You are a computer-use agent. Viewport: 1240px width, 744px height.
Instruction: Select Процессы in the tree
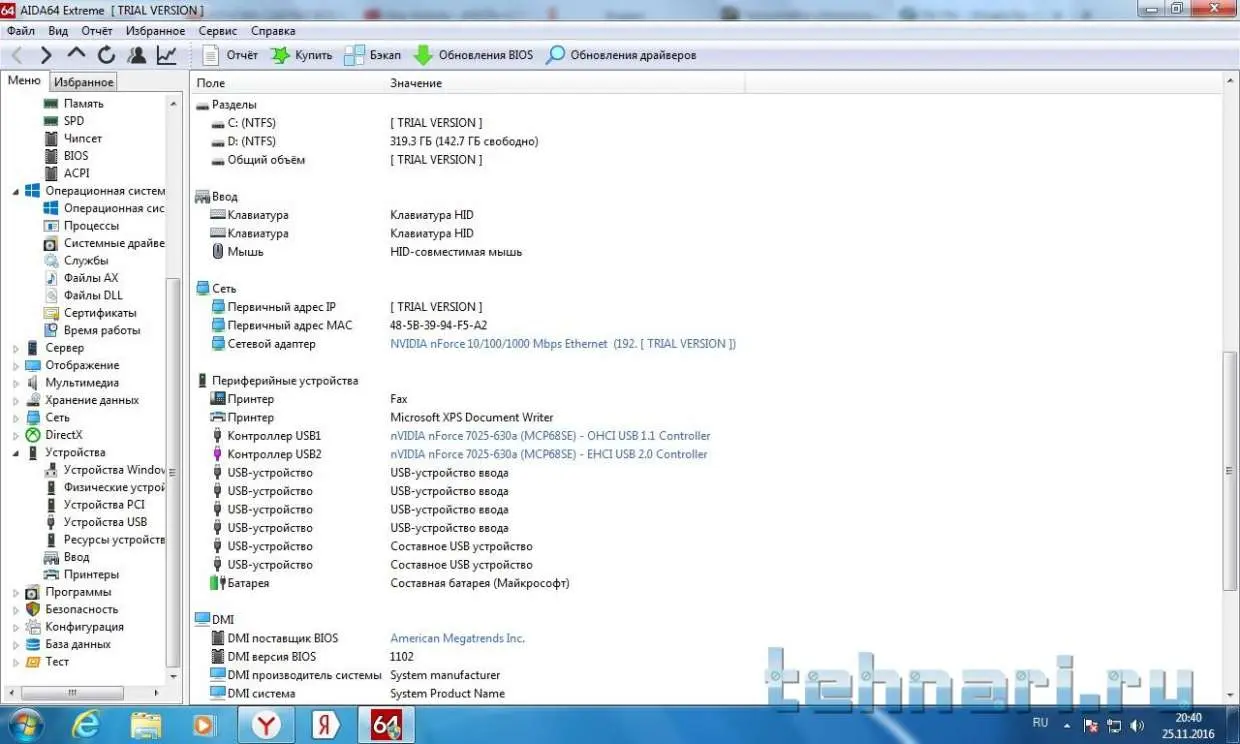tap(91, 226)
